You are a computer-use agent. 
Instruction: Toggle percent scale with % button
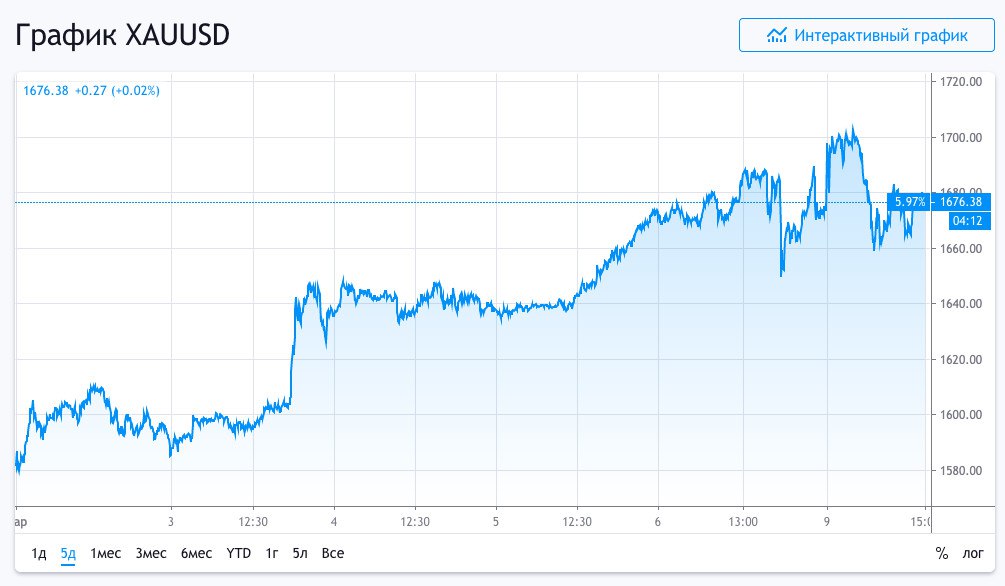point(941,553)
